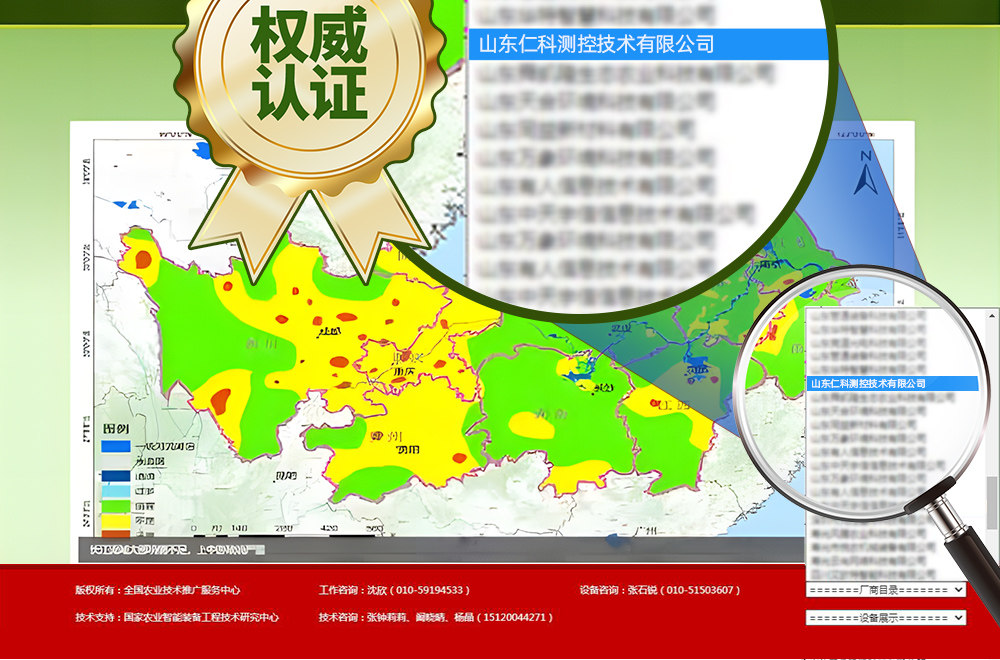The image size is (1000, 660).
Task: Click the 版权所有 全国农业技术推广服务中心 text
Action: (158, 590)
